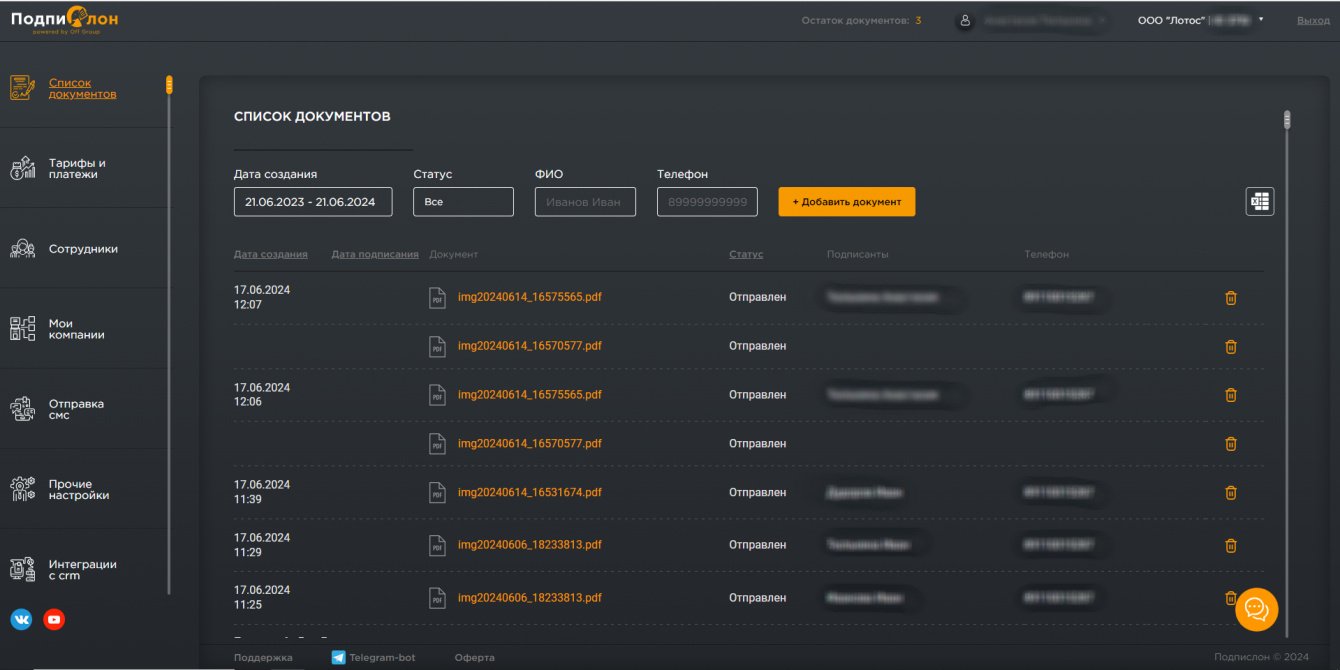Image resolution: width=1340 pixels, height=670 pixels.
Task: Focus the ФИО search field
Action: [x=585, y=202]
